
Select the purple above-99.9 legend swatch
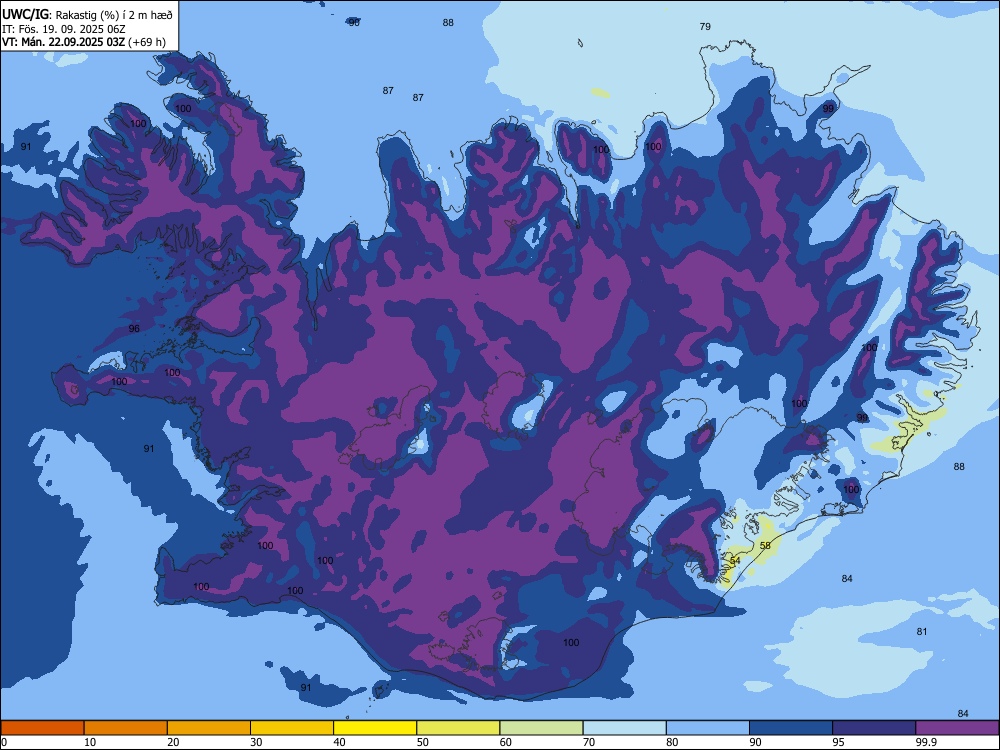point(957,728)
